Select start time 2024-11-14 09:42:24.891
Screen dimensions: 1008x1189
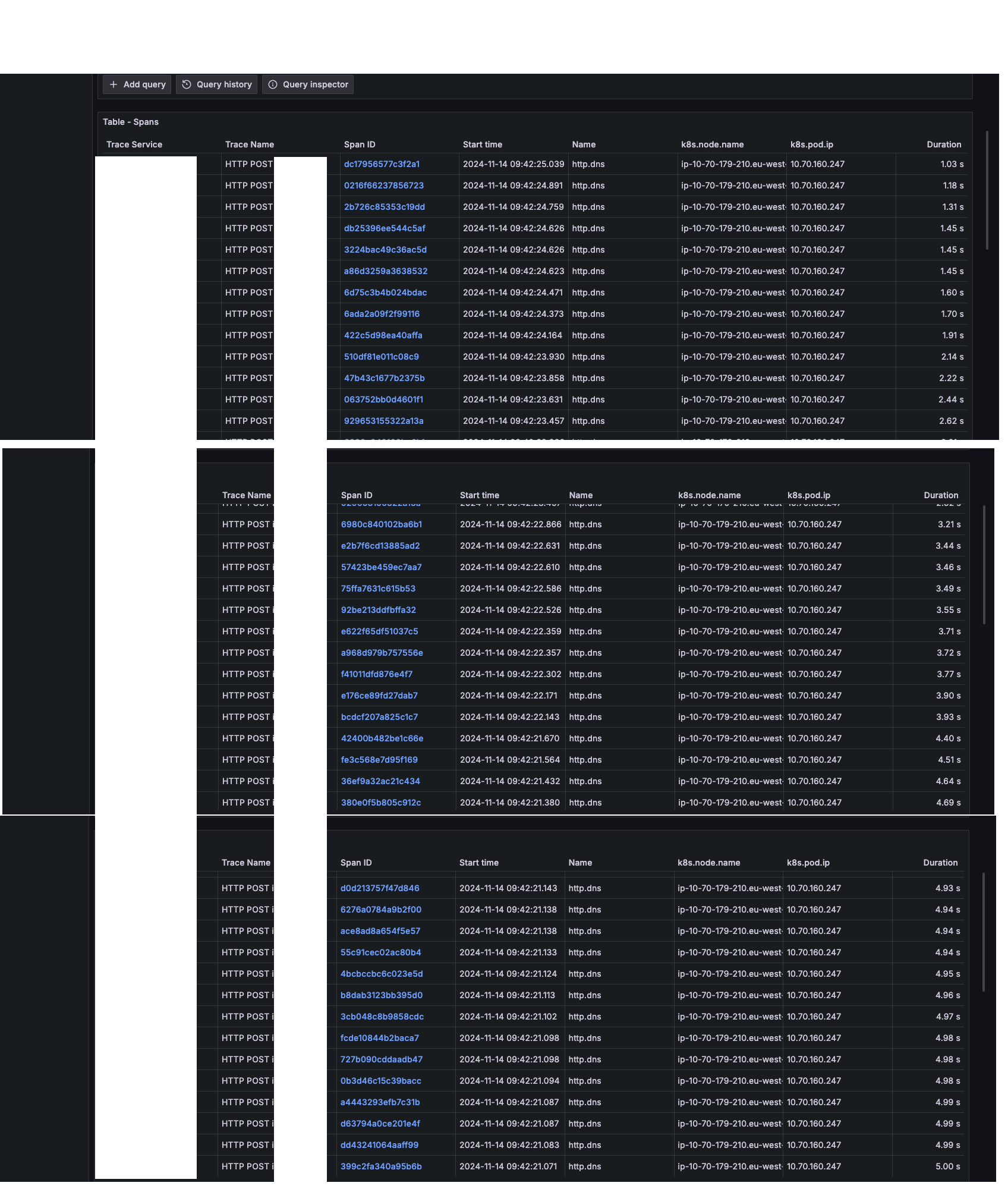pyautogui.click(x=513, y=185)
